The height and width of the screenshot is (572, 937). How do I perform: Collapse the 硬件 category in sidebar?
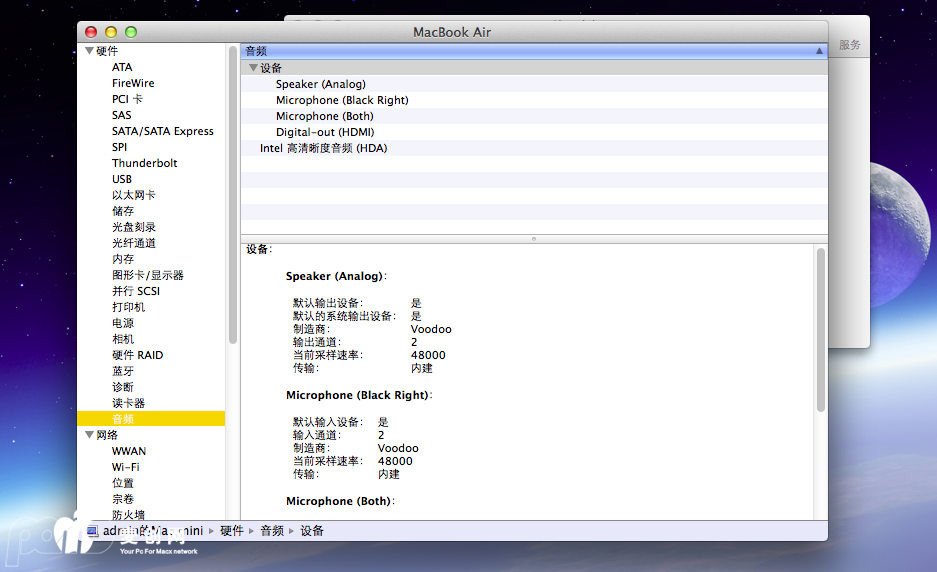click(89, 51)
